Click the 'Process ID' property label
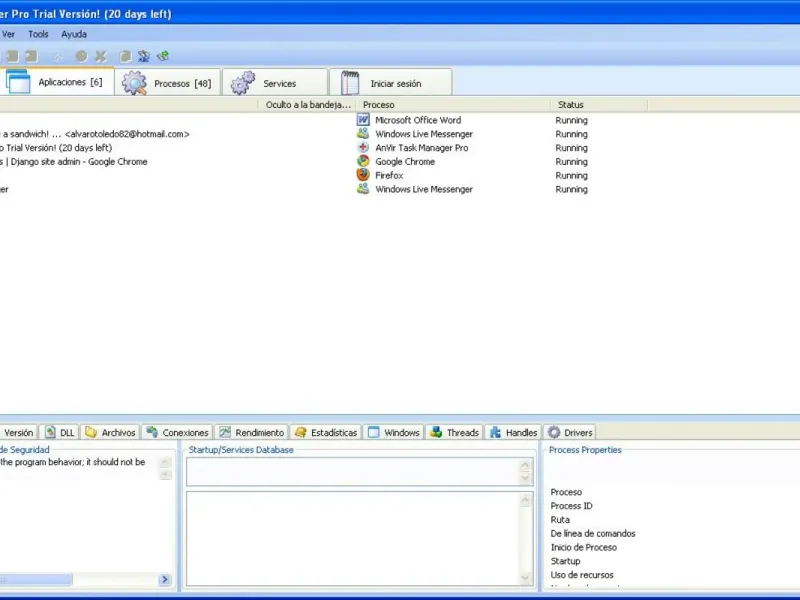This screenshot has height=600, width=800. 571,506
